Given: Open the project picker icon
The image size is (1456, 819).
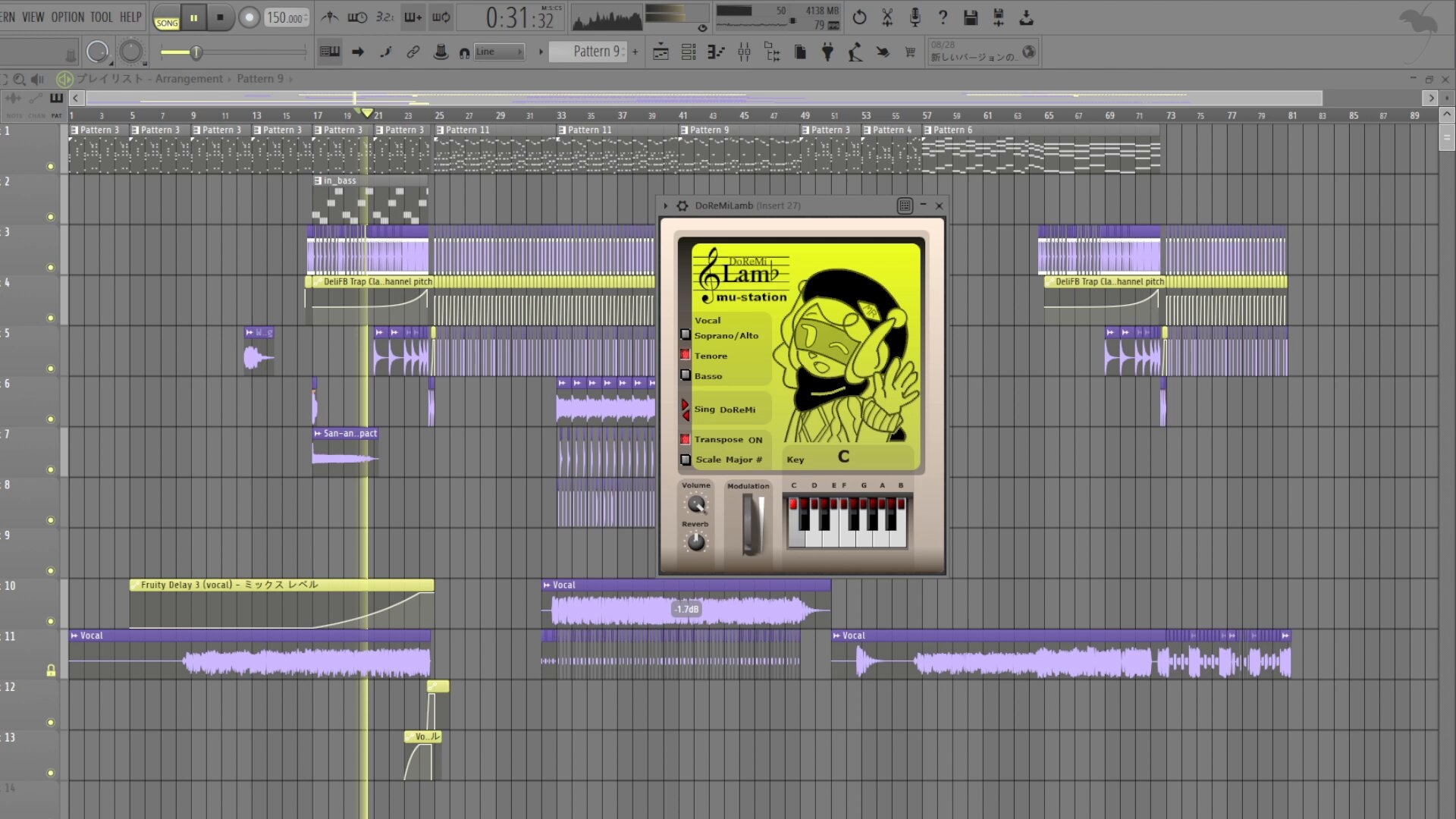Looking at the screenshot, I should point(800,52).
